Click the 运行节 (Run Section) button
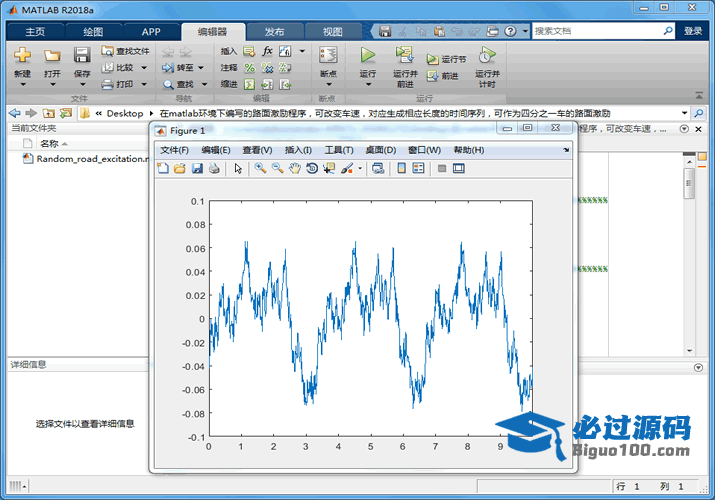Screen dimensions: 715x500 [x=446, y=59]
